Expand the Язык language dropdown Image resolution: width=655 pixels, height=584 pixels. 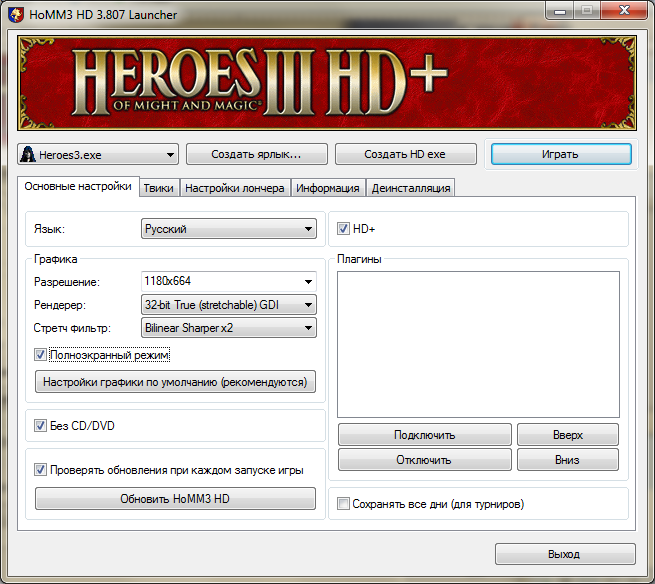[228, 229]
